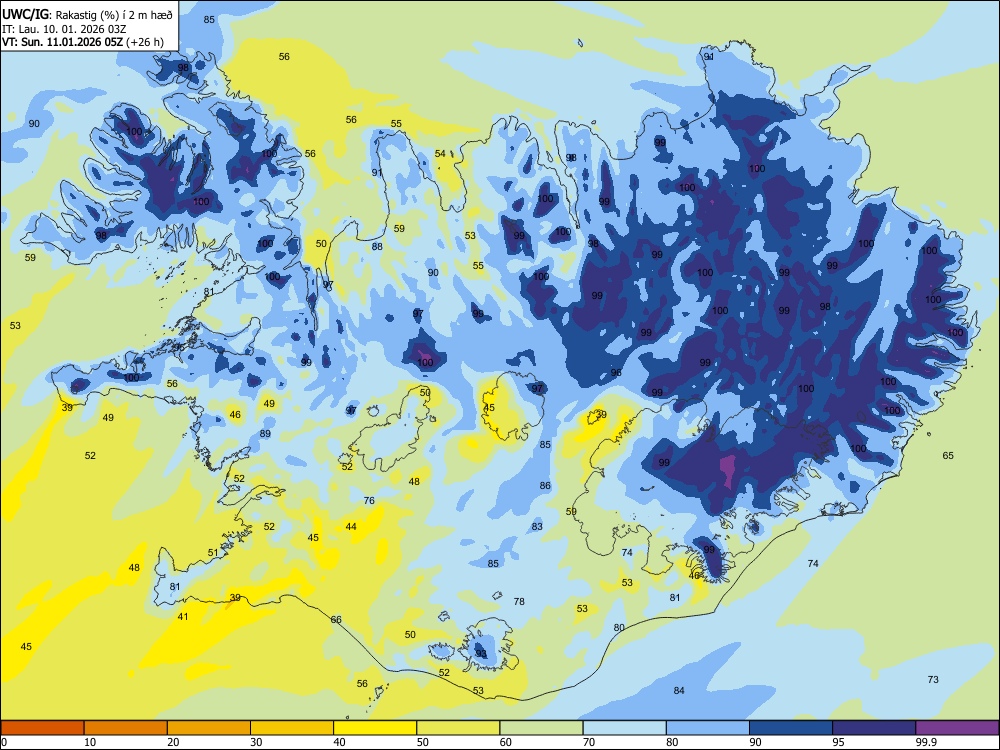Click legend tick label '70'
Viewport: 1000px width, 750px height.
click(589, 742)
